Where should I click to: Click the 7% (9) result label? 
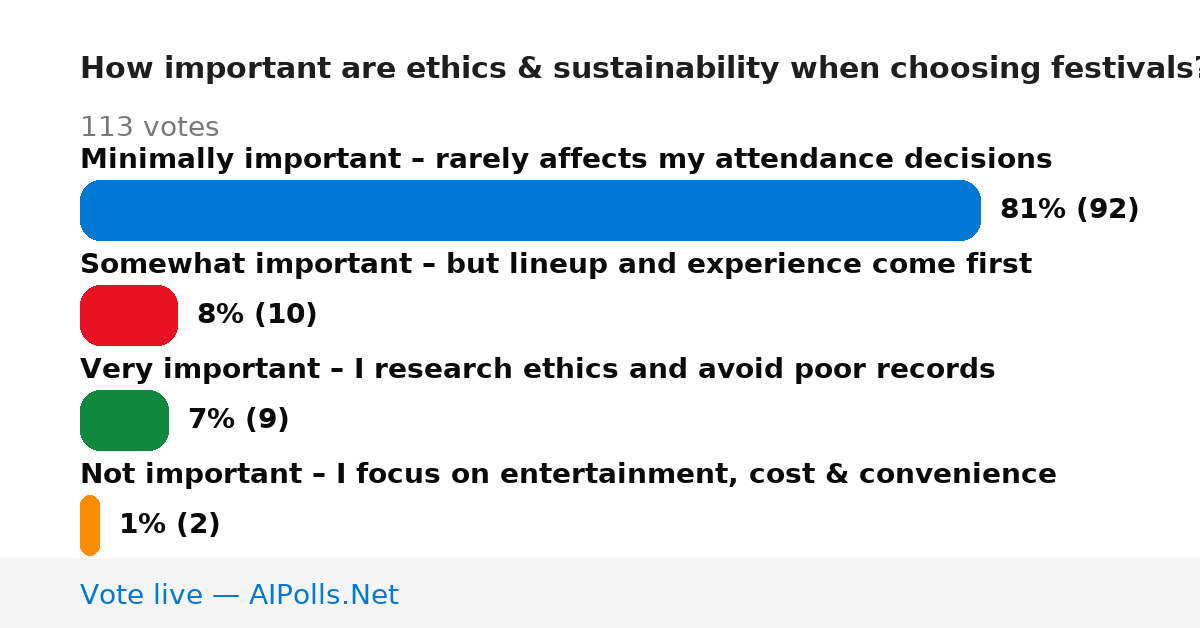238,420
